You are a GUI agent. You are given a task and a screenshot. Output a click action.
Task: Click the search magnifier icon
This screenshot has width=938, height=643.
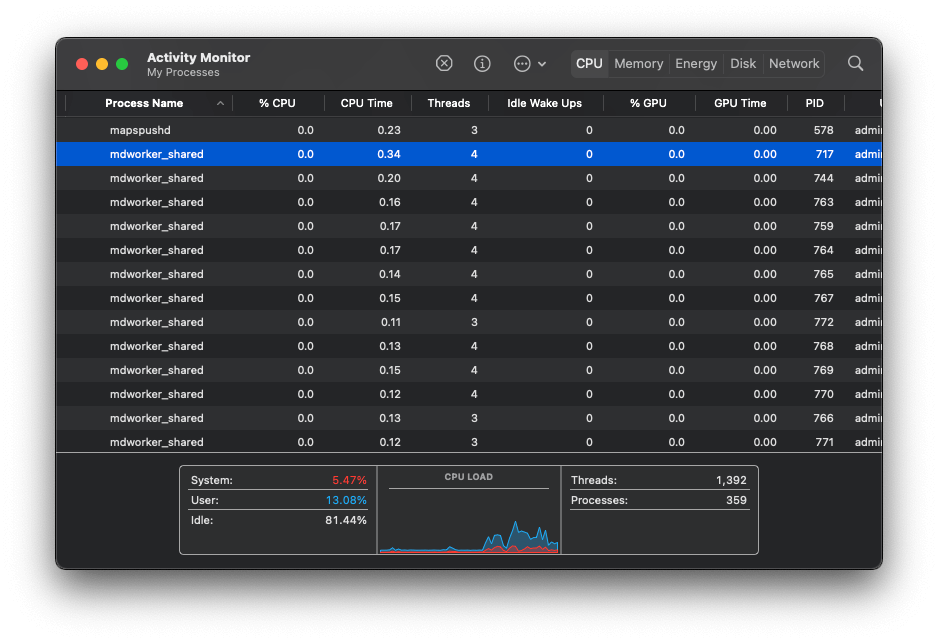[855, 63]
